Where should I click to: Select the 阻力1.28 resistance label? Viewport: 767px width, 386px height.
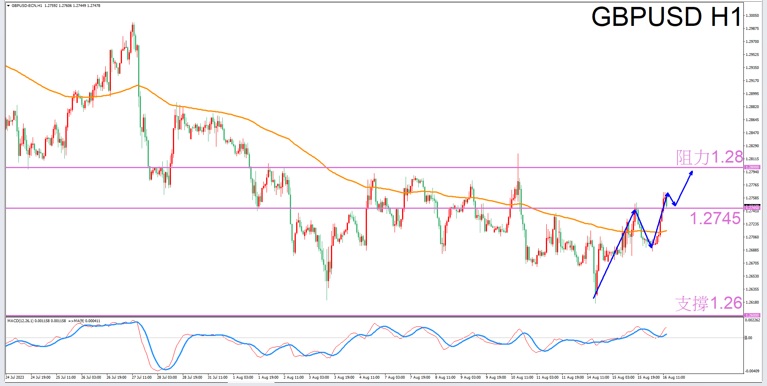pos(709,157)
